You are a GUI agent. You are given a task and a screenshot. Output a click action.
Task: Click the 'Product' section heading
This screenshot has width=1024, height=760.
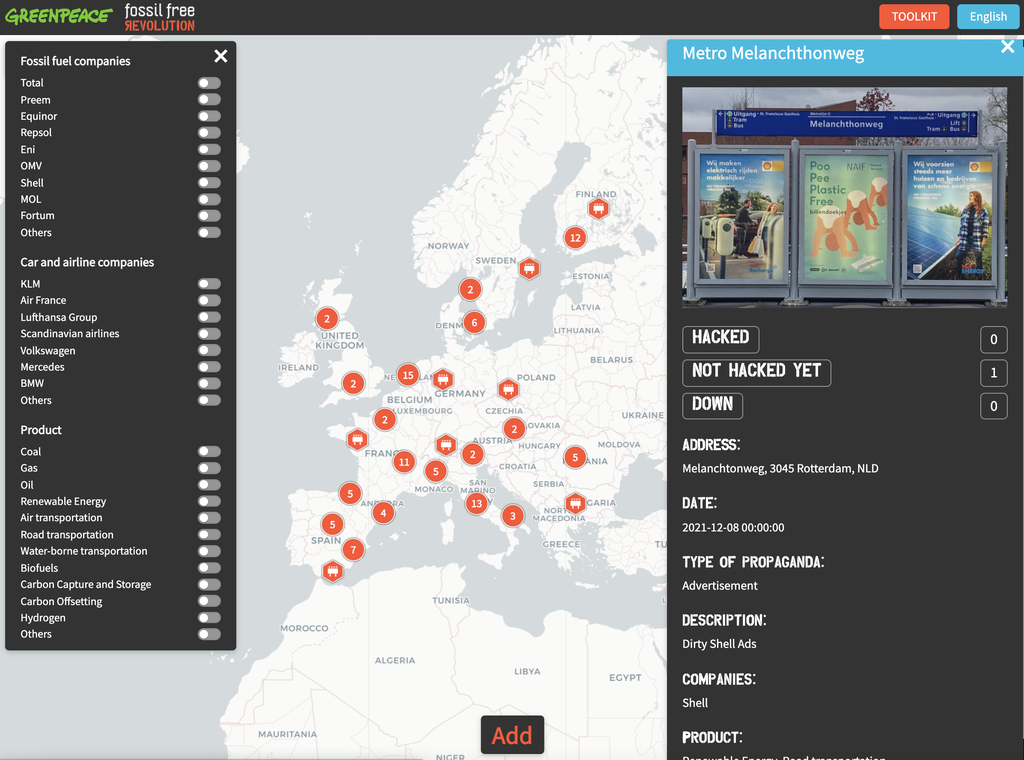point(40,430)
